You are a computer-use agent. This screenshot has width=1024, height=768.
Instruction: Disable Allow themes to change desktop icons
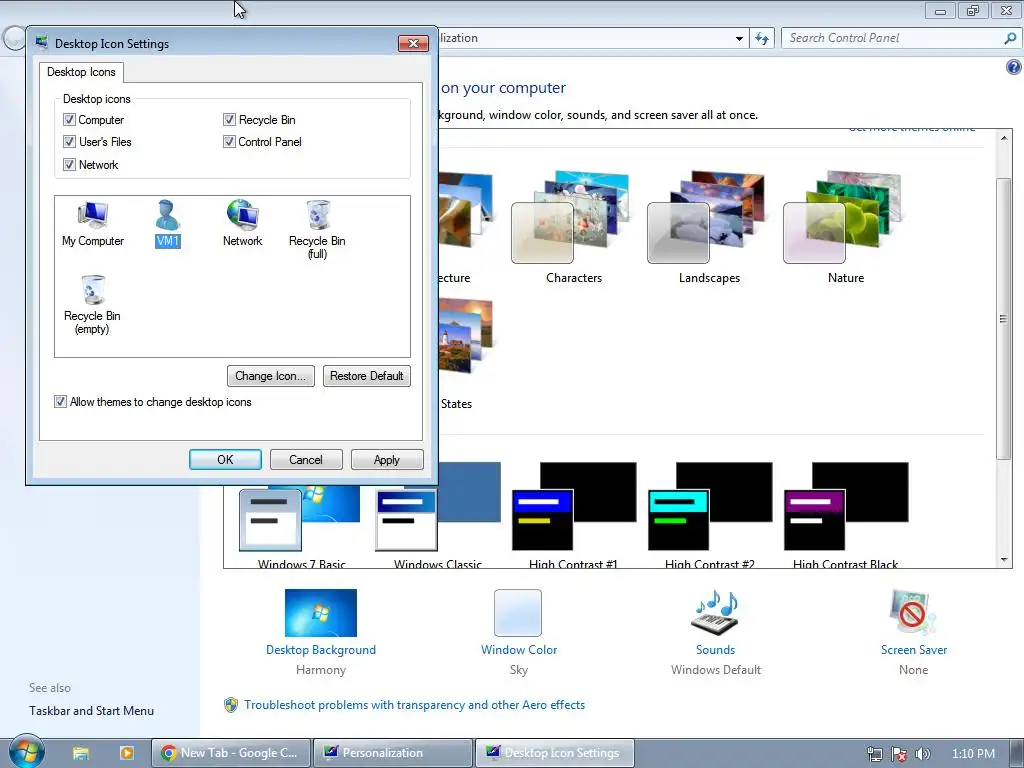click(60, 402)
